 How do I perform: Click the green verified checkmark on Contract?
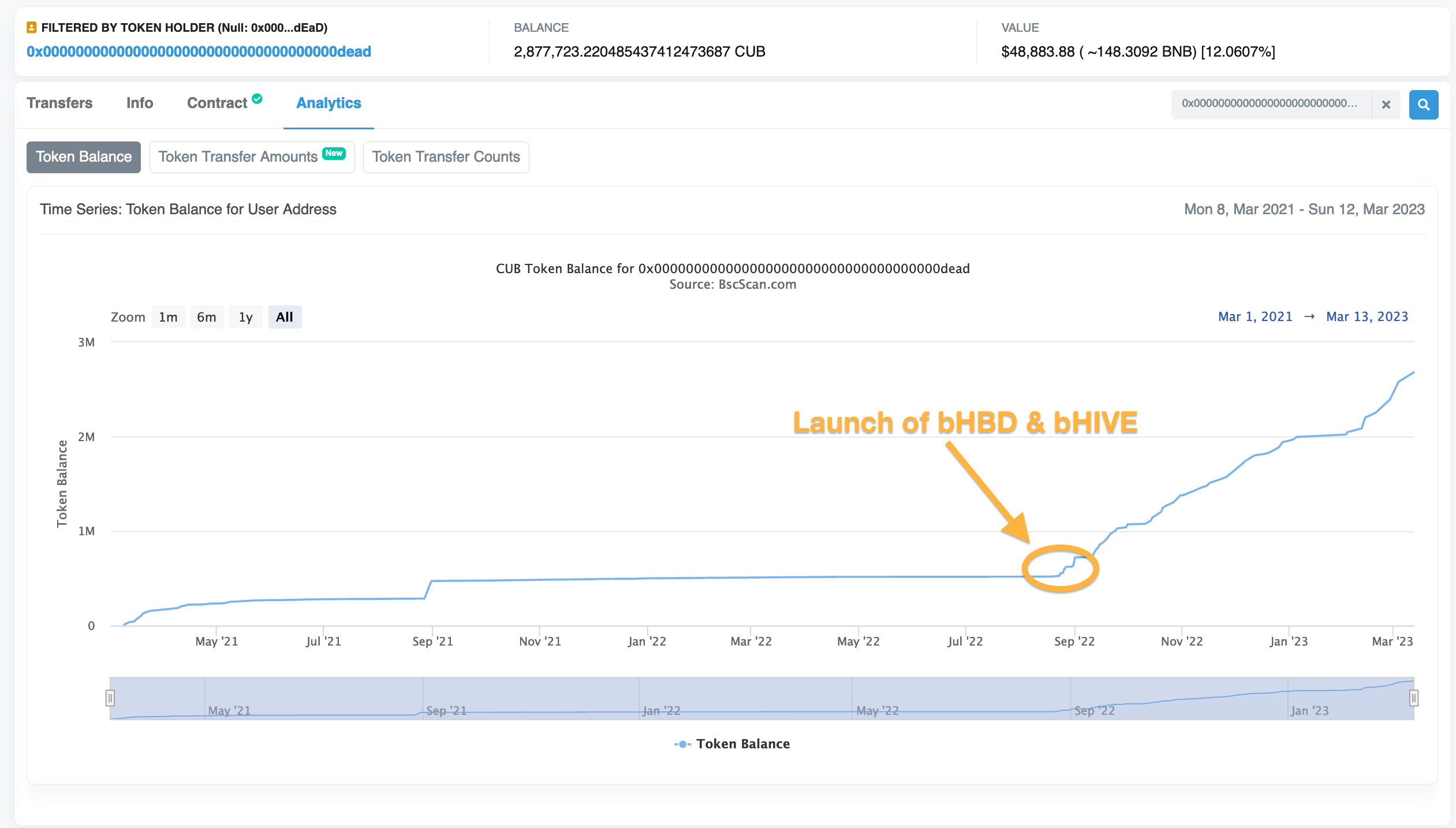[257, 99]
